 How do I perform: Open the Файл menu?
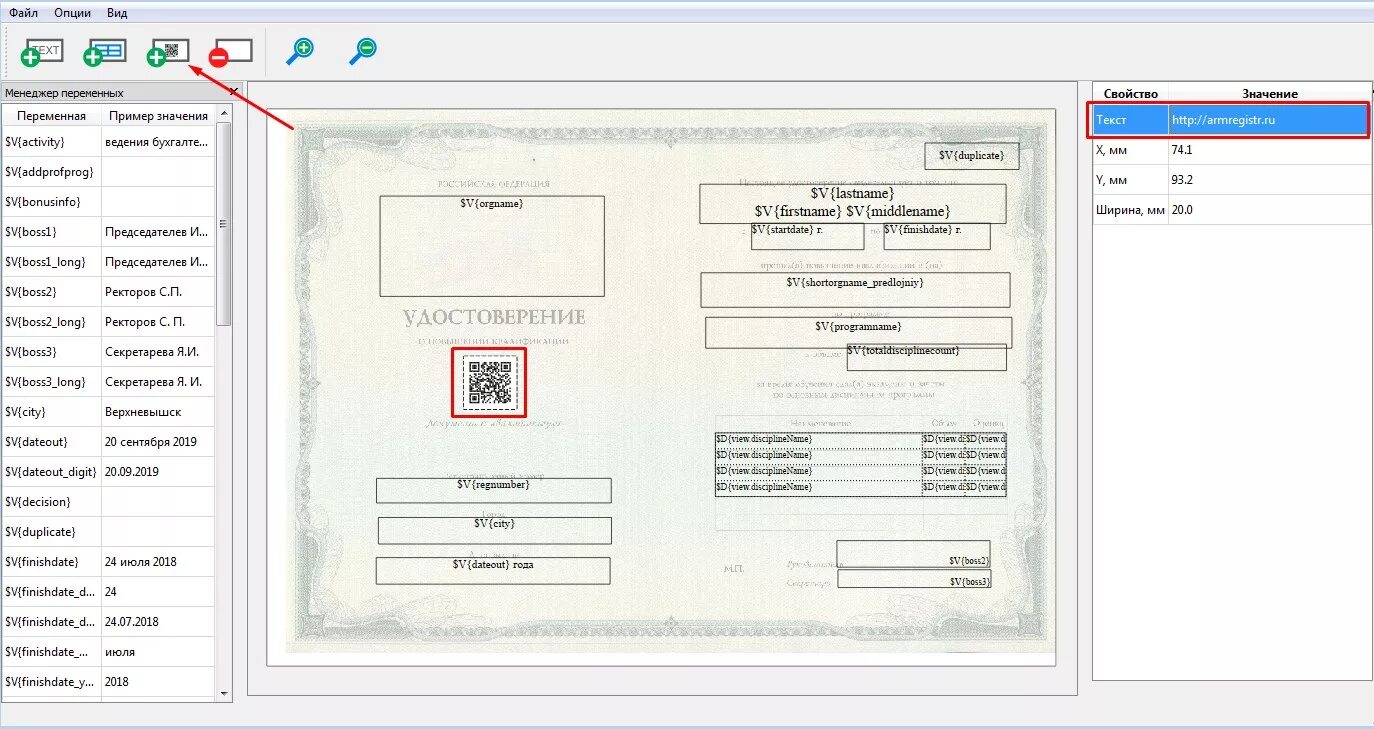(24, 13)
